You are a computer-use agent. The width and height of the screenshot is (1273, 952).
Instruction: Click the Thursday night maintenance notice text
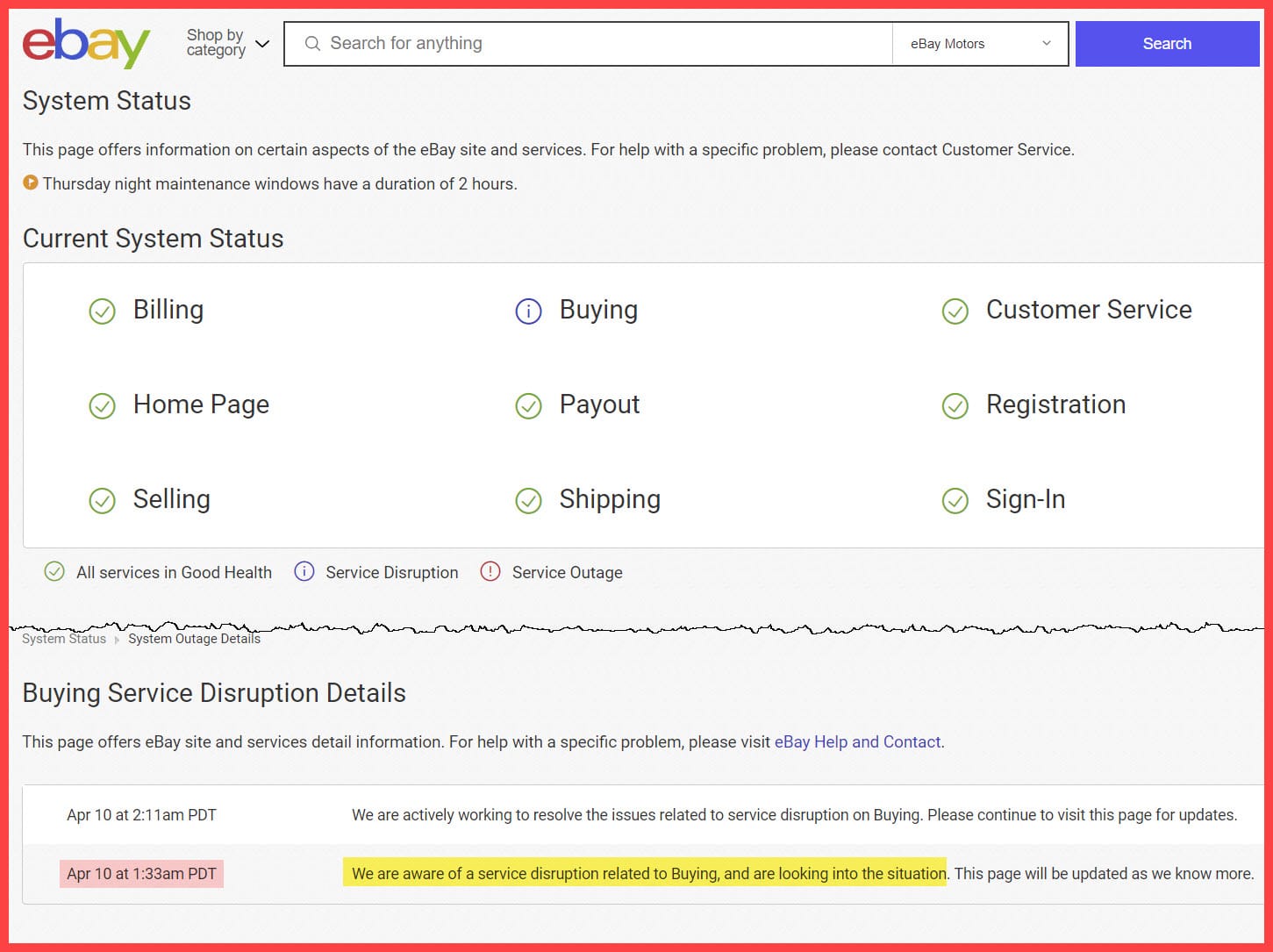[x=280, y=184]
